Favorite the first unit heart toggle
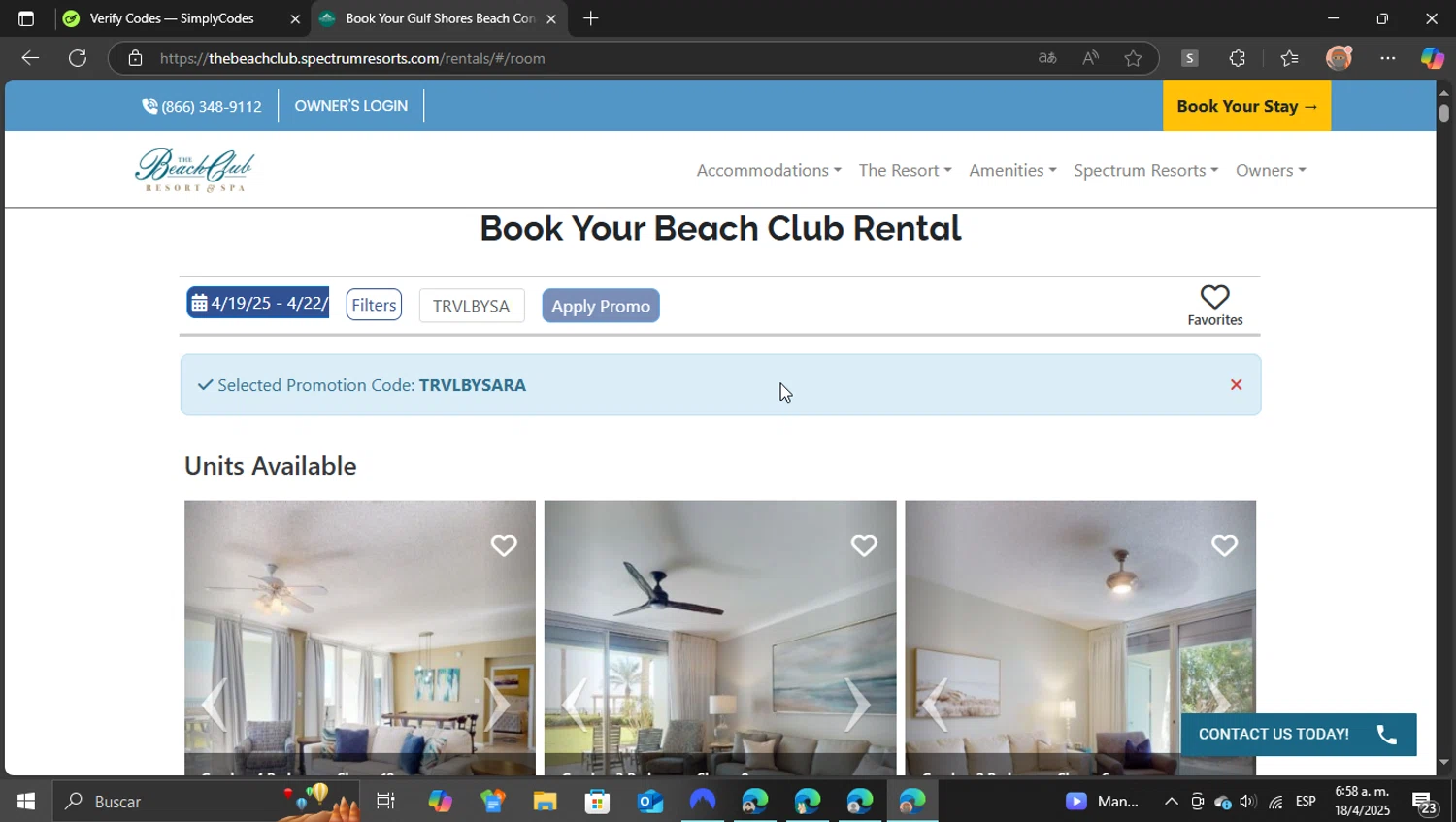This screenshot has height=822, width=1456. click(504, 545)
